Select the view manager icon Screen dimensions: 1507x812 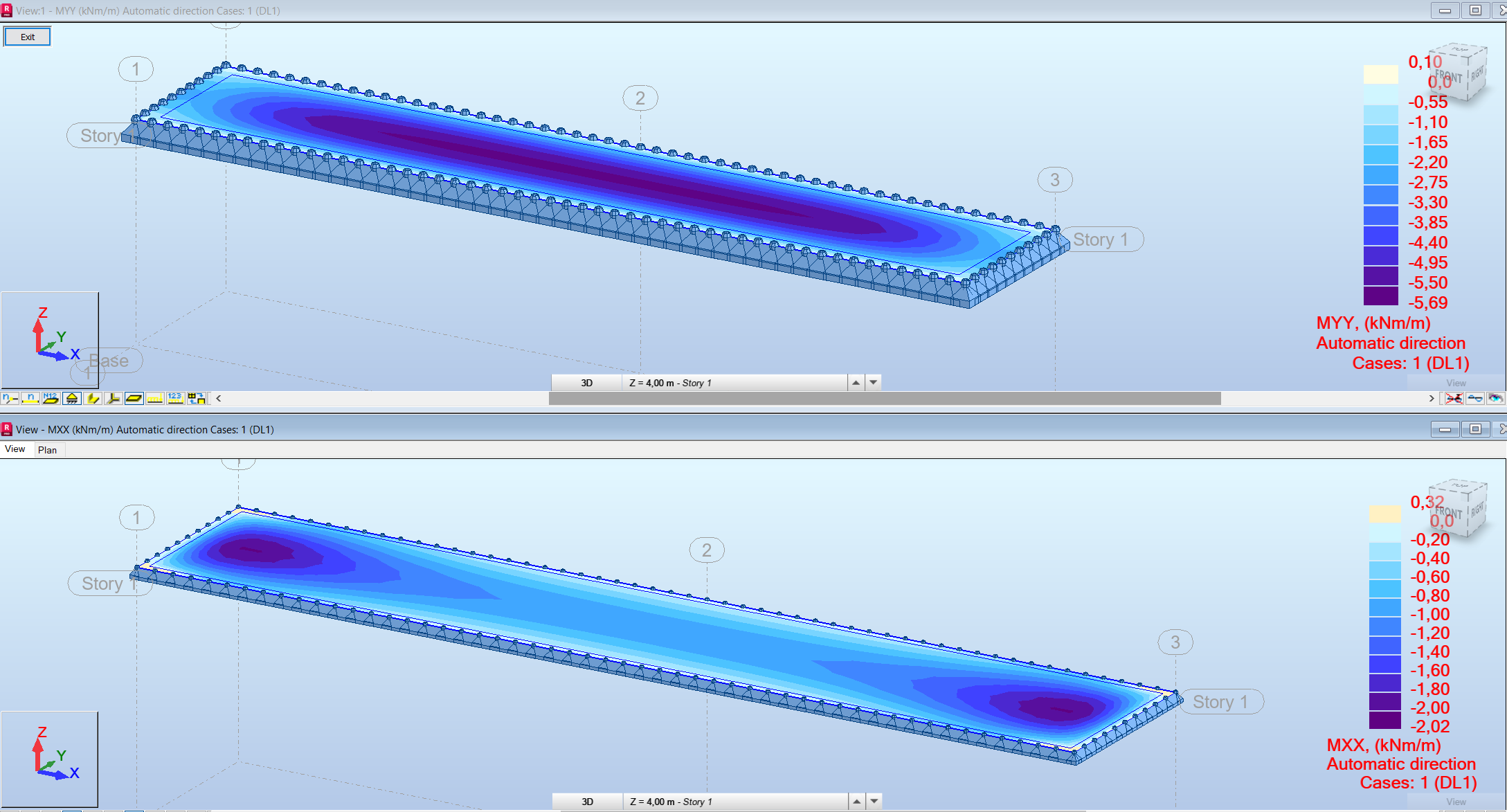(x=195, y=398)
